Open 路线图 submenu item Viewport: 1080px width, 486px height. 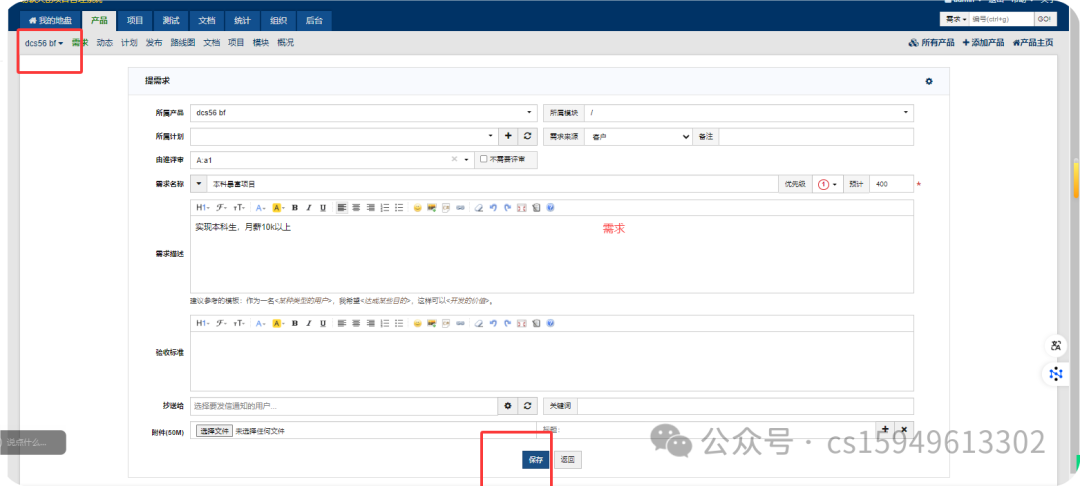(x=183, y=43)
